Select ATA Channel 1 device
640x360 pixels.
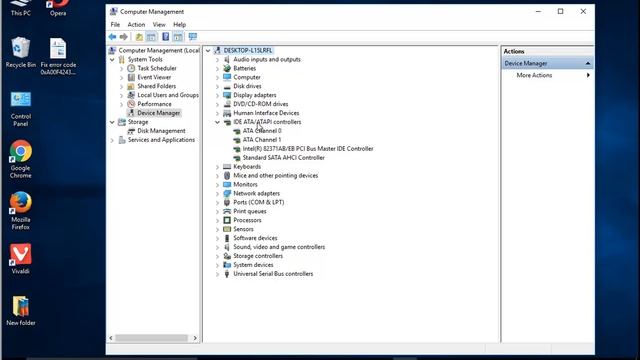tap(262, 140)
